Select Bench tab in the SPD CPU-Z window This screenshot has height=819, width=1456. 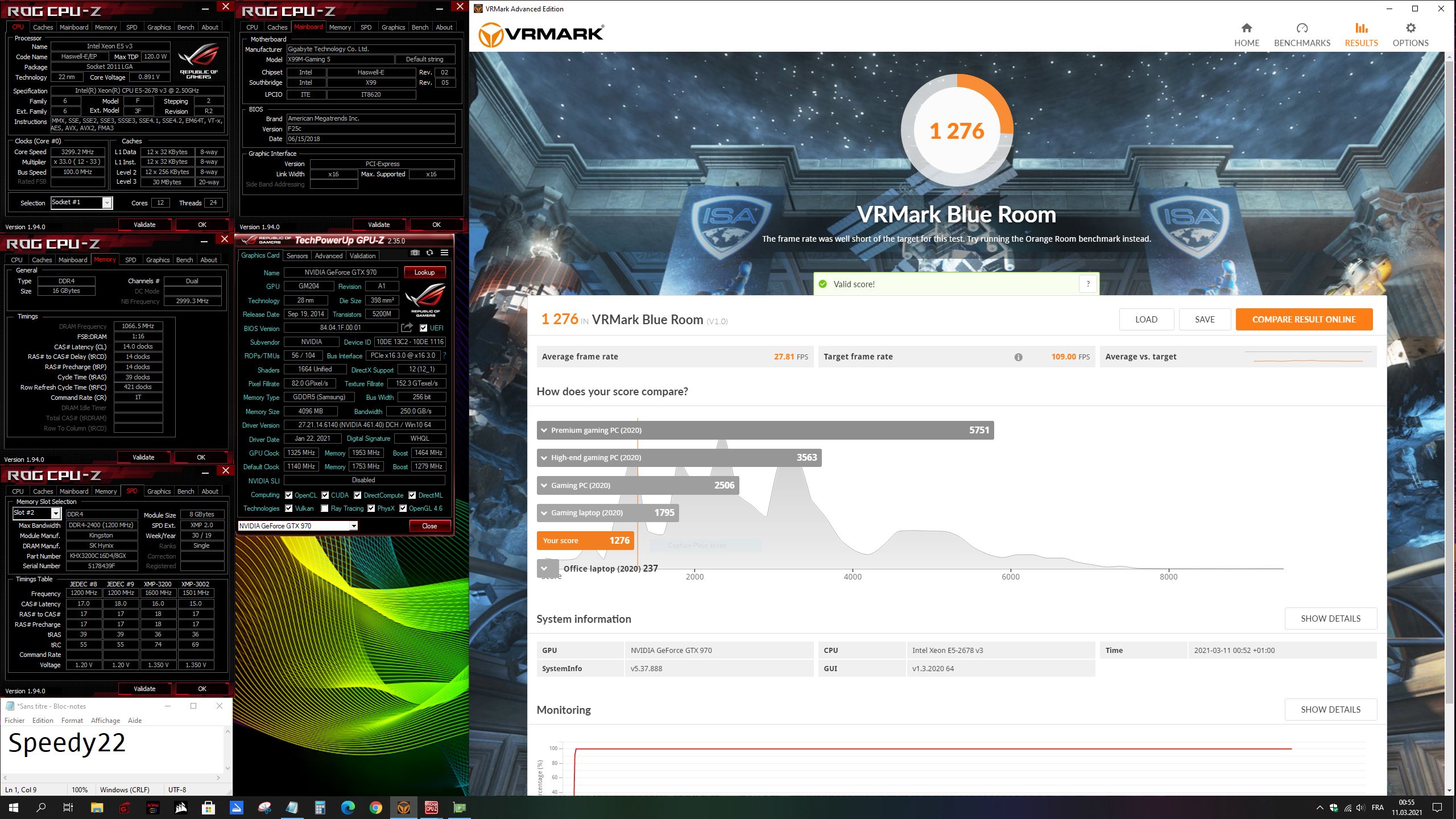pos(185,491)
